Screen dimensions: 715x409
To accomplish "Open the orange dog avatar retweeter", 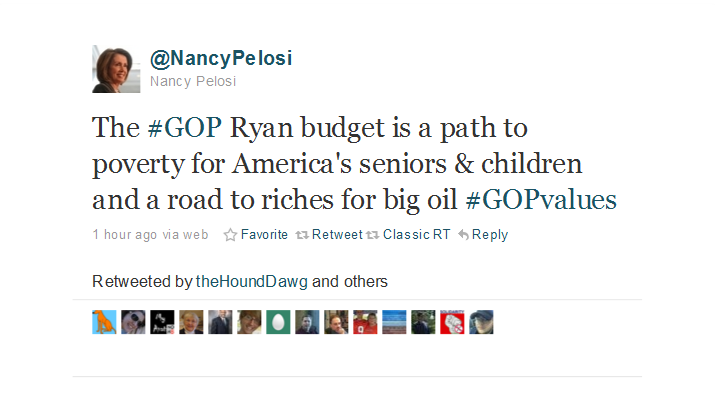I will tap(104, 322).
